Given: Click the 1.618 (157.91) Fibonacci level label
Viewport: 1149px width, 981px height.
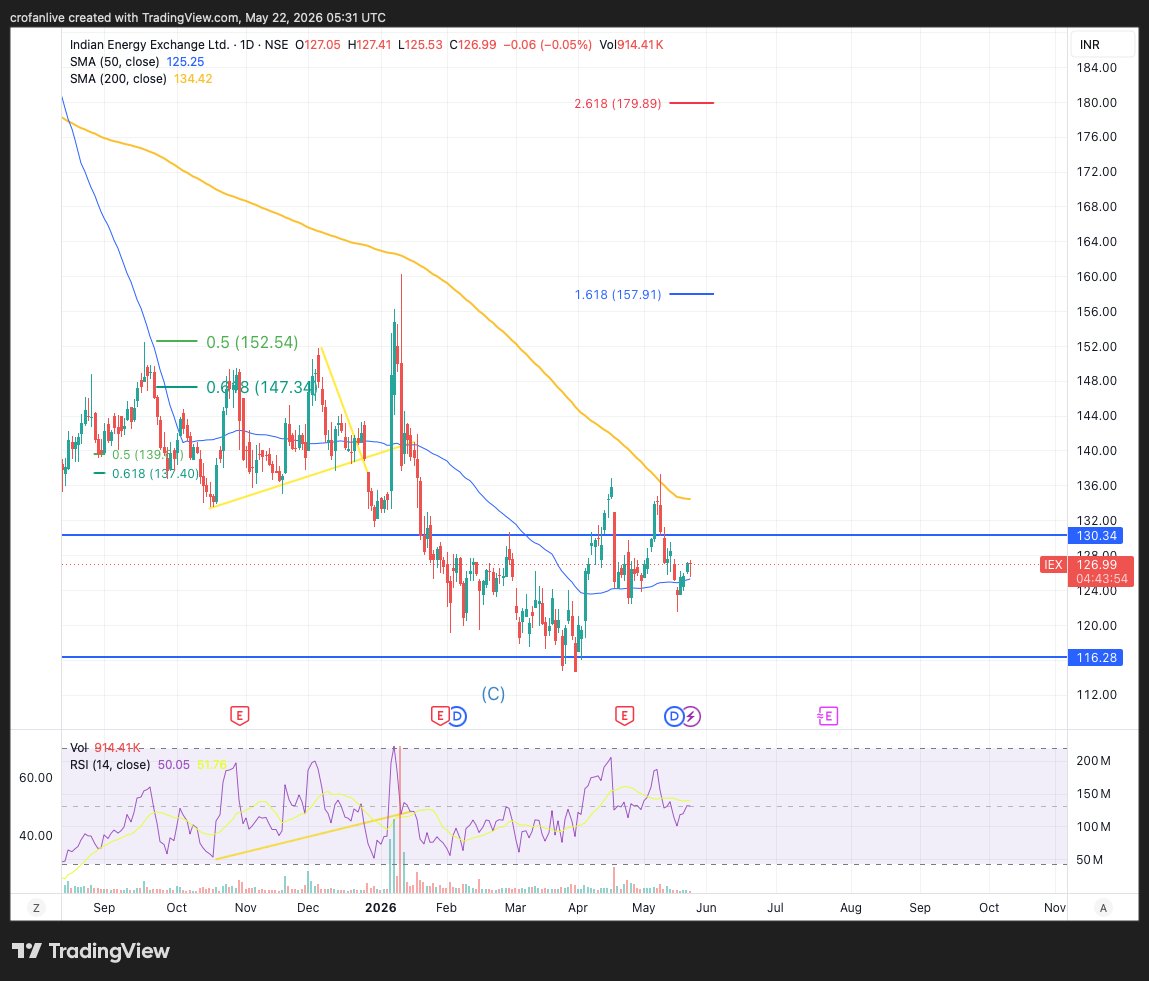Looking at the screenshot, I should coord(618,295).
